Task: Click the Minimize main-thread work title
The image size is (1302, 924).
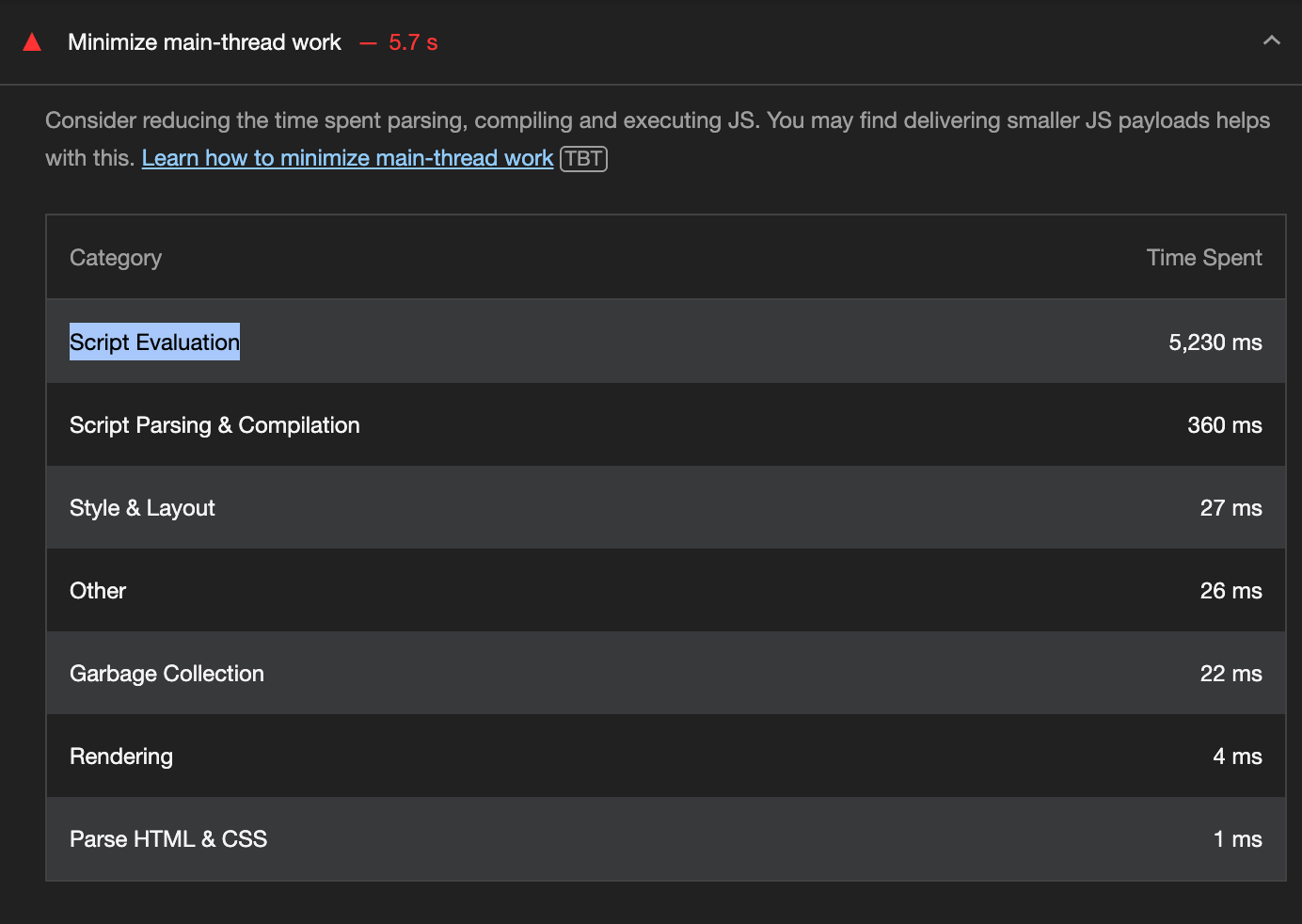Action: coord(204,42)
